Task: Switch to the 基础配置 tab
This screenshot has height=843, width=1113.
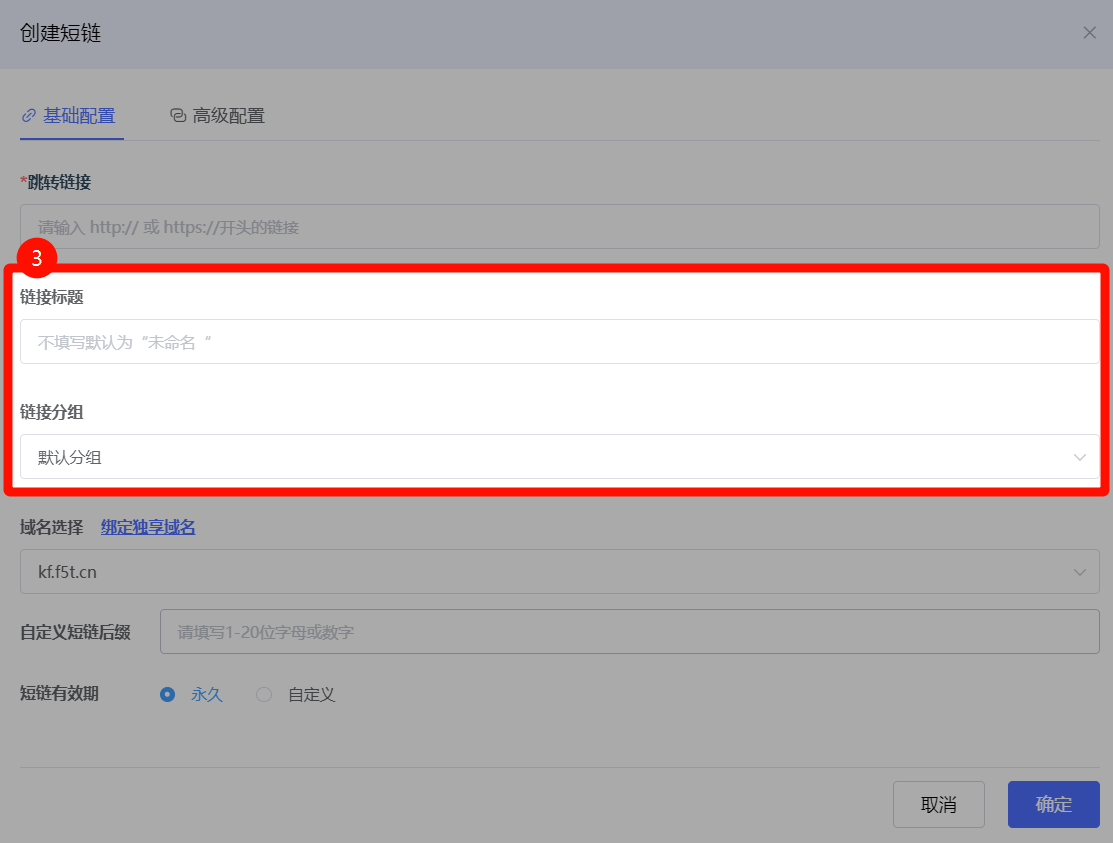Action: (x=78, y=115)
